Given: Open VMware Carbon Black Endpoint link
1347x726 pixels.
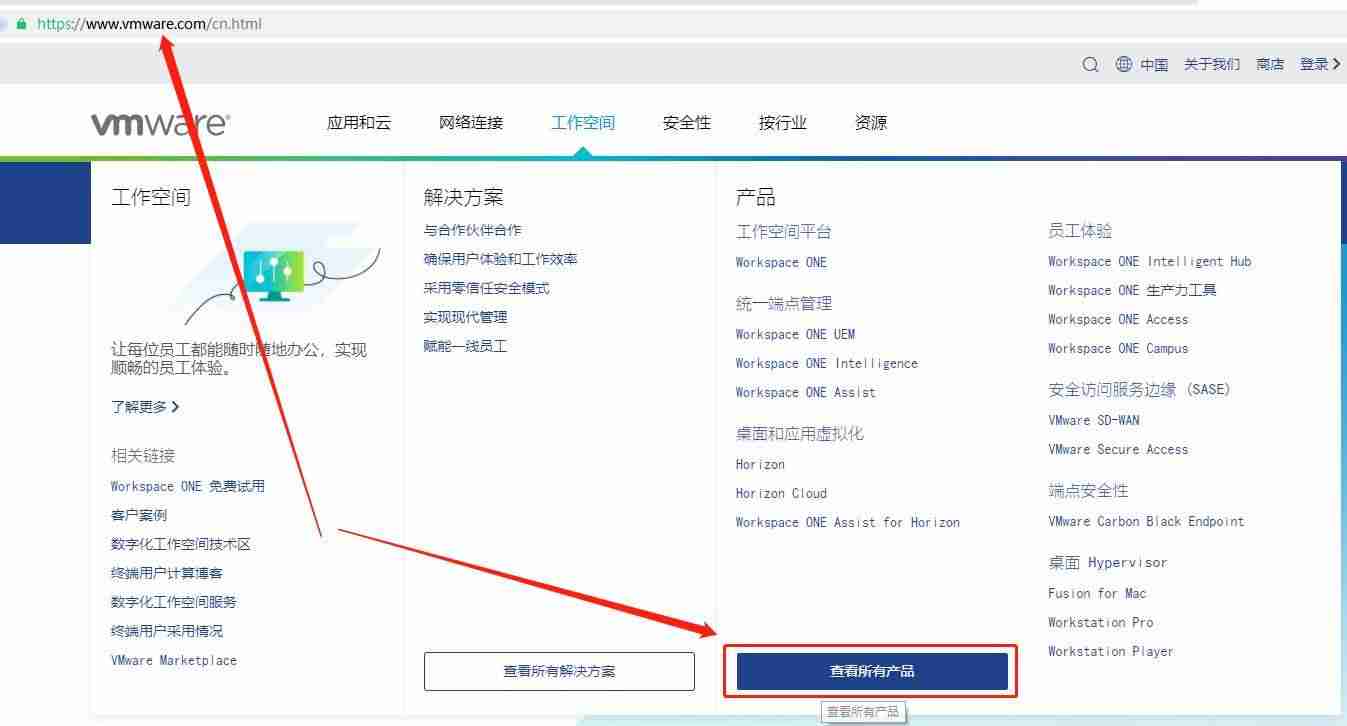Looking at the screenshot, I should 1146,521.
